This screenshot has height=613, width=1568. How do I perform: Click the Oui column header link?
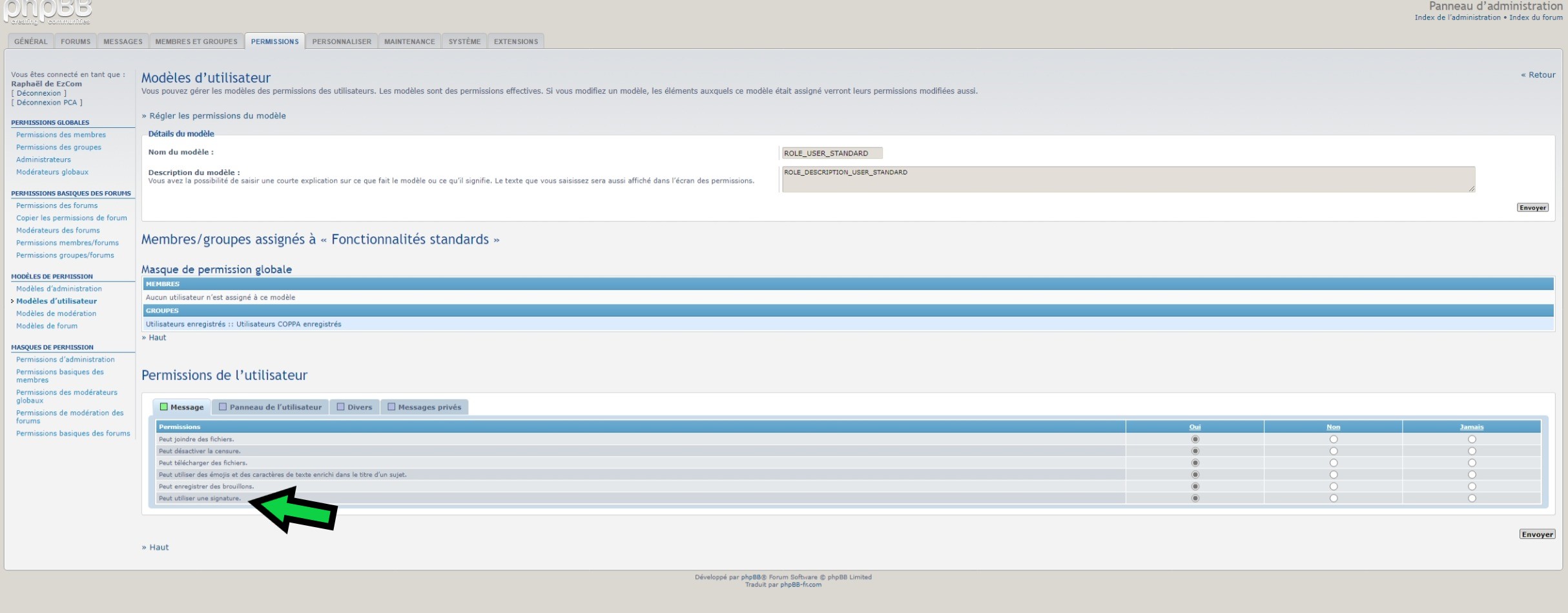coord(1195,427)
